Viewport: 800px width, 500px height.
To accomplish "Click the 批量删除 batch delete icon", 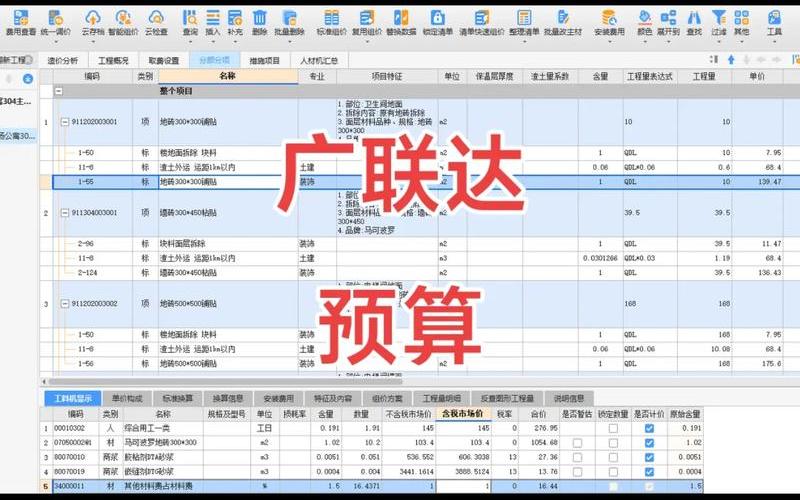I will pyautogui.click(x=289, y=18).
